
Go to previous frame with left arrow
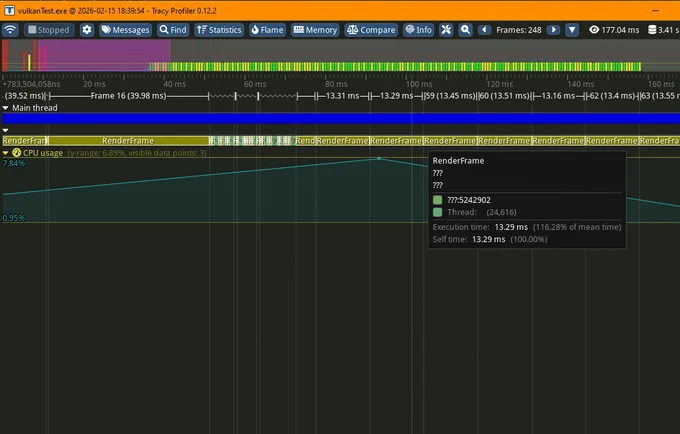pyautogui.click(x=484, y=29)
